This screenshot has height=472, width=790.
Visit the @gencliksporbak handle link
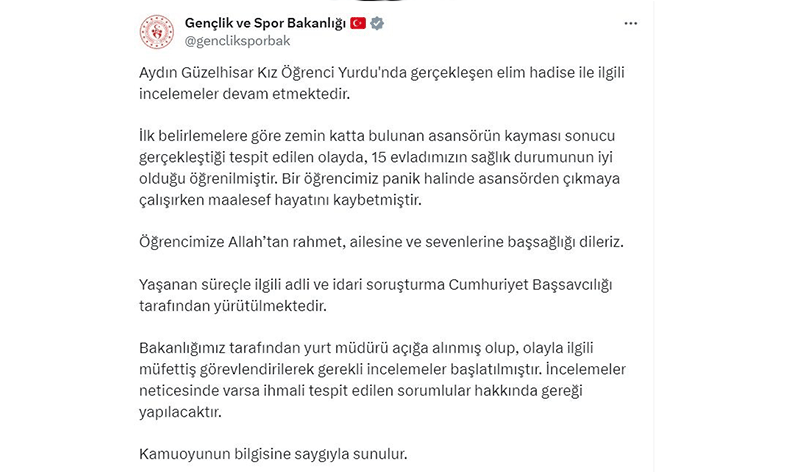coord(237,41)
